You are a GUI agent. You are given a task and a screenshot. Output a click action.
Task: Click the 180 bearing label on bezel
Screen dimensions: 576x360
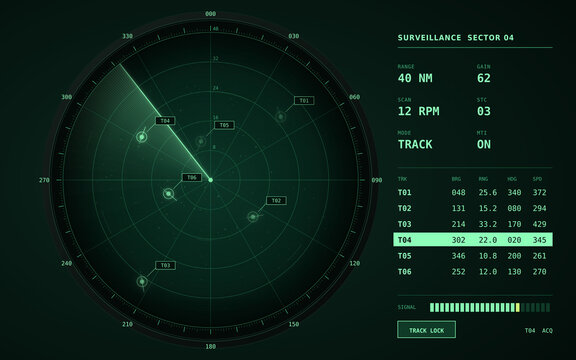[x=210, y=346]
